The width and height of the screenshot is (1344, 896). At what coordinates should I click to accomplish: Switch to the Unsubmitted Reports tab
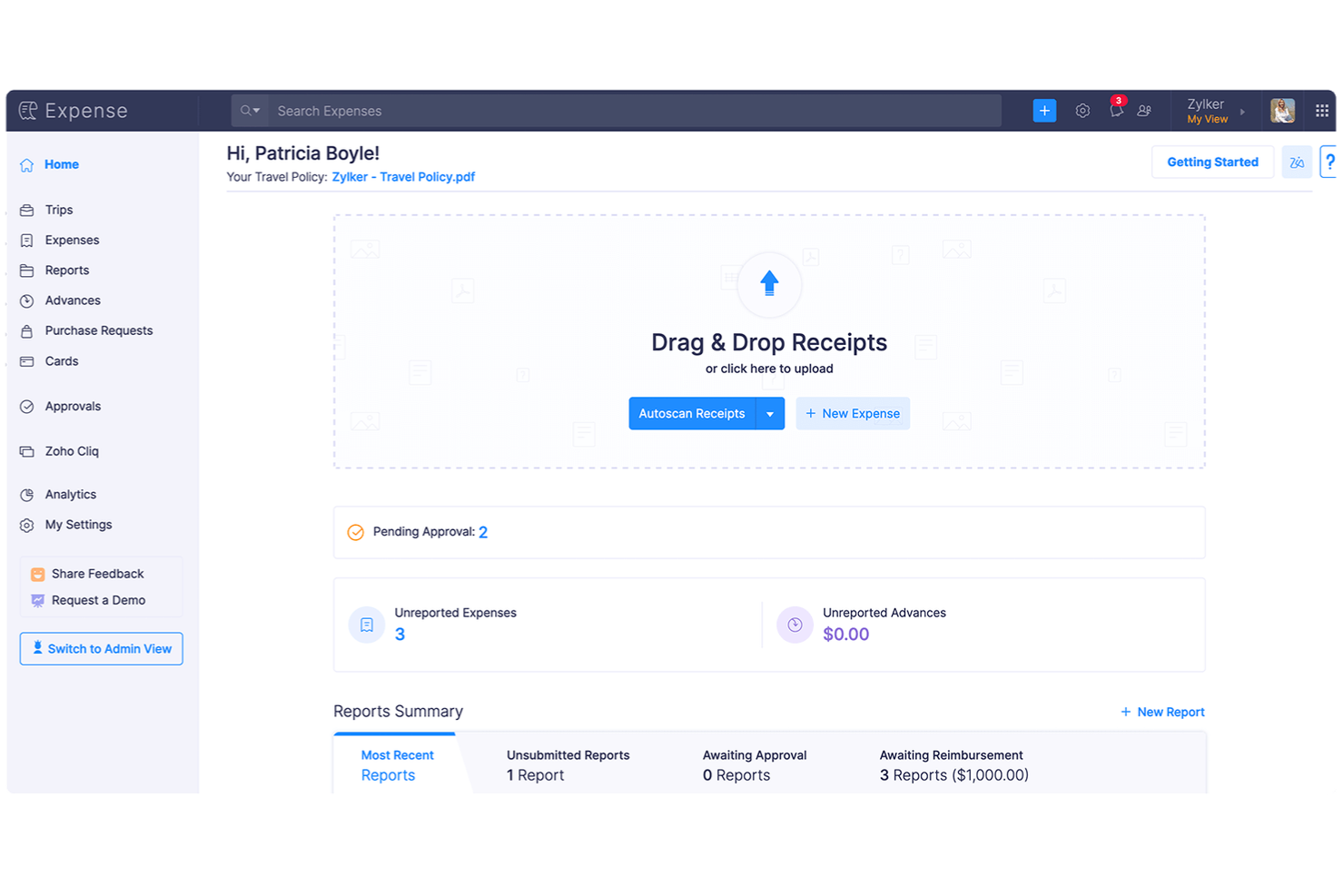coord(568,764)
